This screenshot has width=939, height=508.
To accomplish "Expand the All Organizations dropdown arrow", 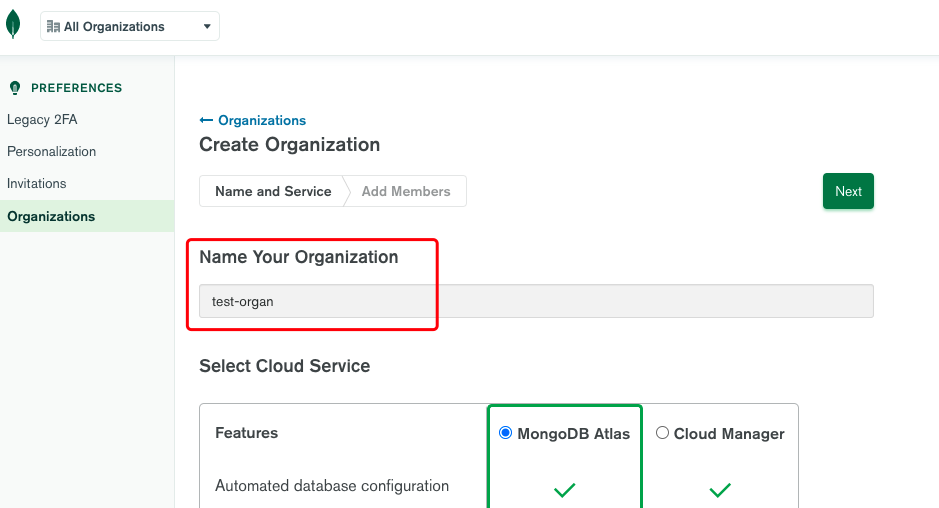I will pos(207,27).
